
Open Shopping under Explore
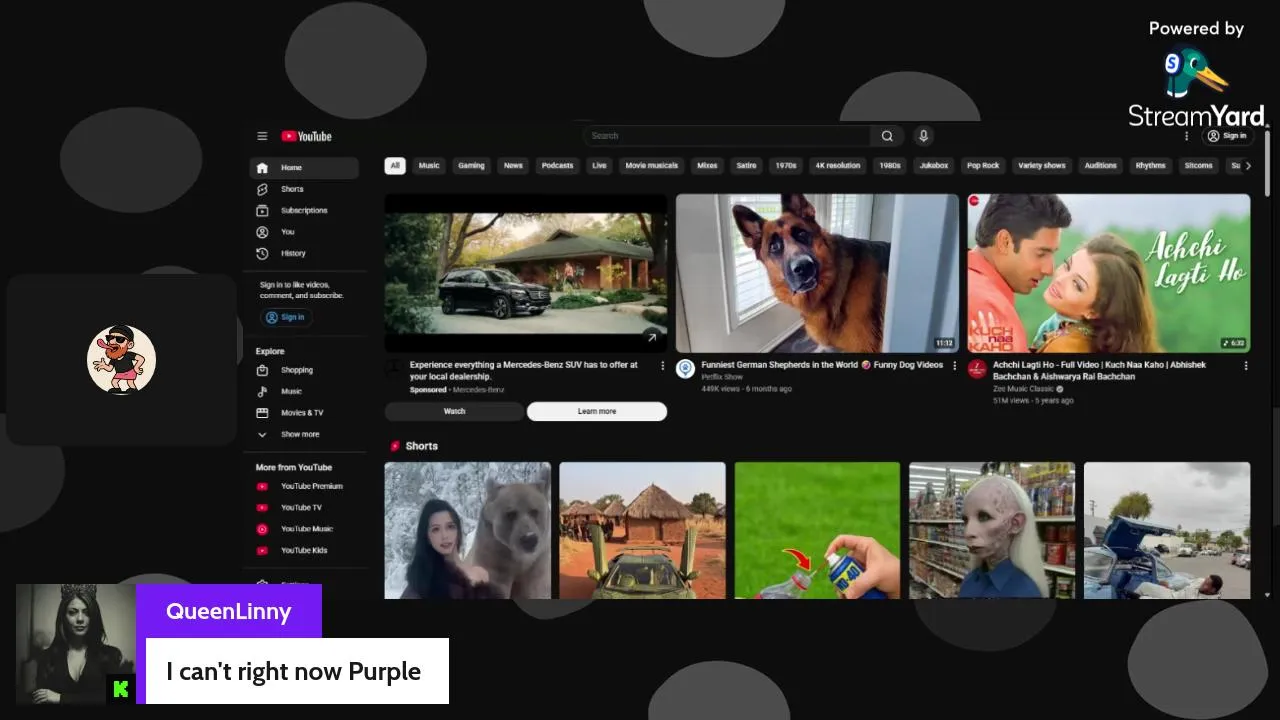[x=304, y=370]
